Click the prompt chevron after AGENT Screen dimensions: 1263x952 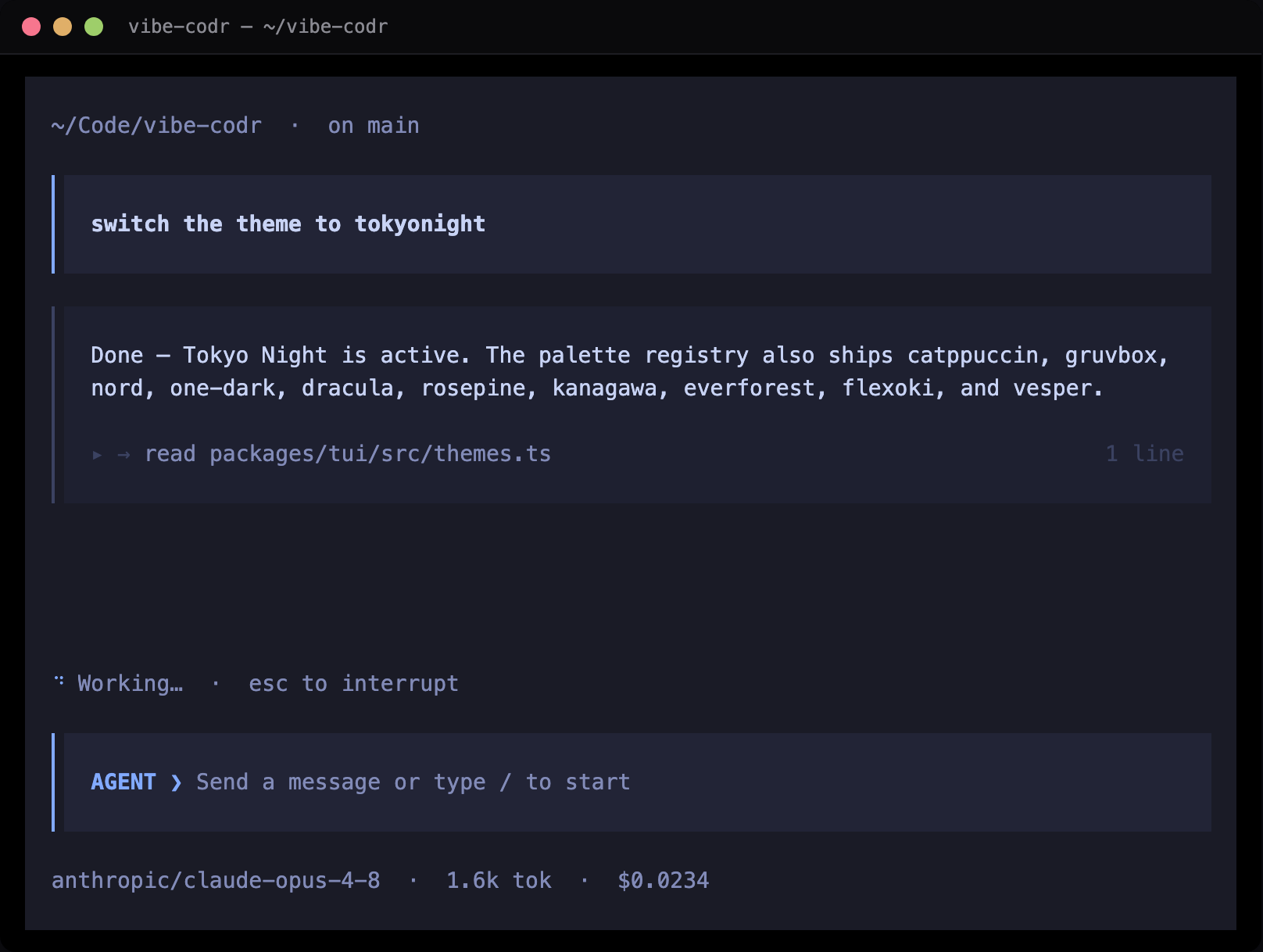pos(176,782)
